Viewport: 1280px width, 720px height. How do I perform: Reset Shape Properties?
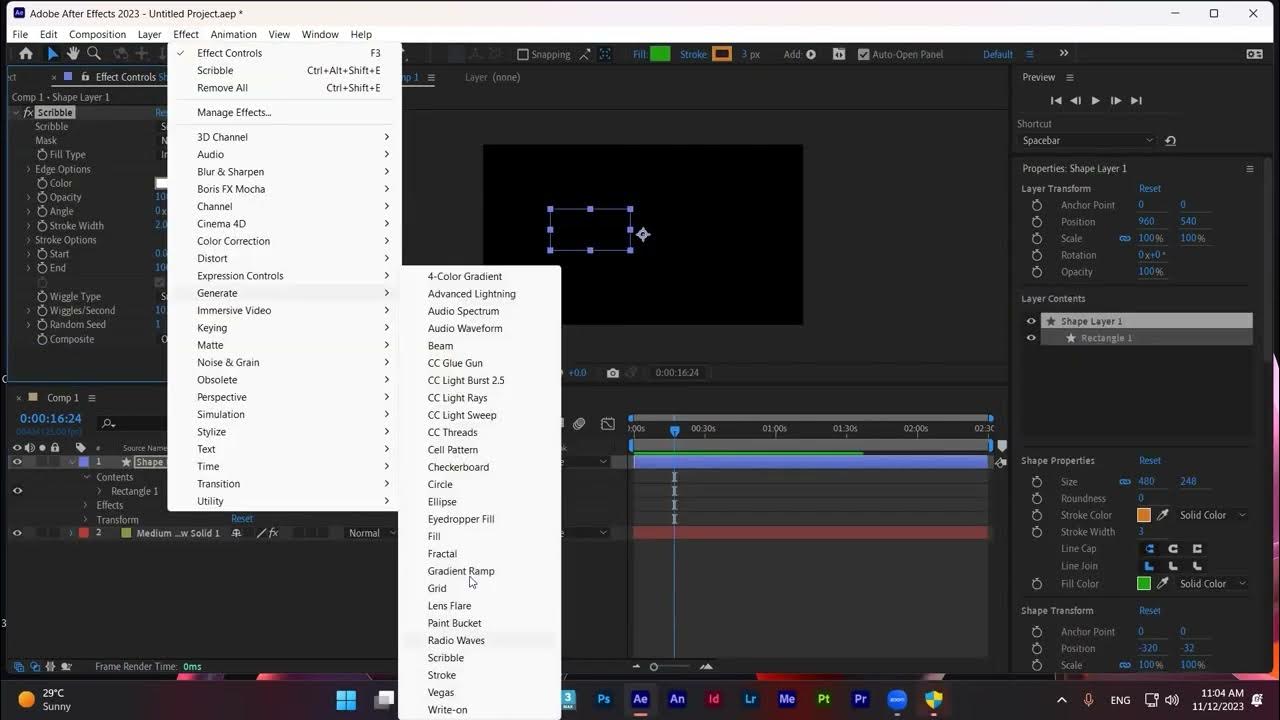(1150, 461)
